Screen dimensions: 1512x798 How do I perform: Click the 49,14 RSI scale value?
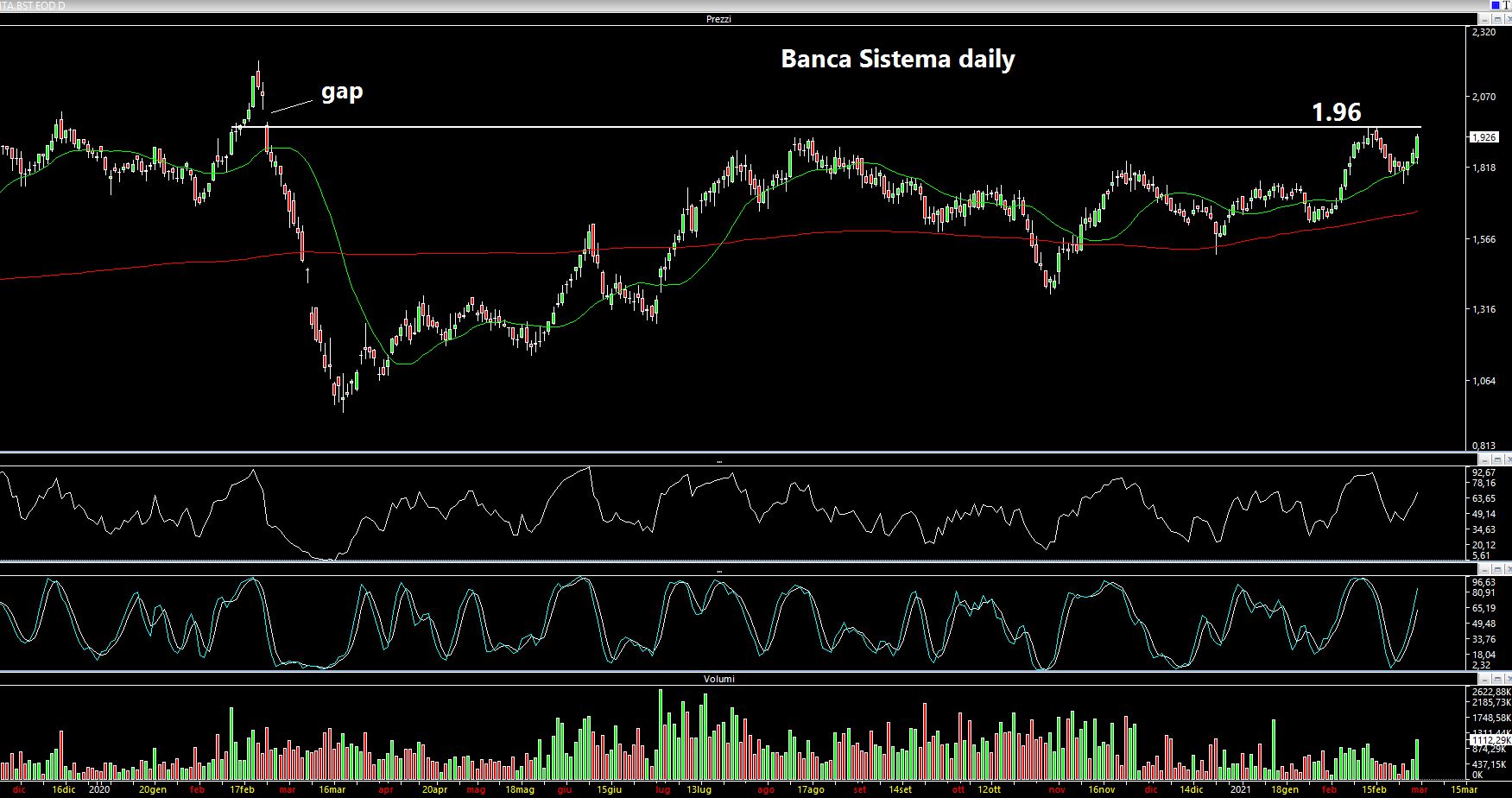pos(1484,514)
